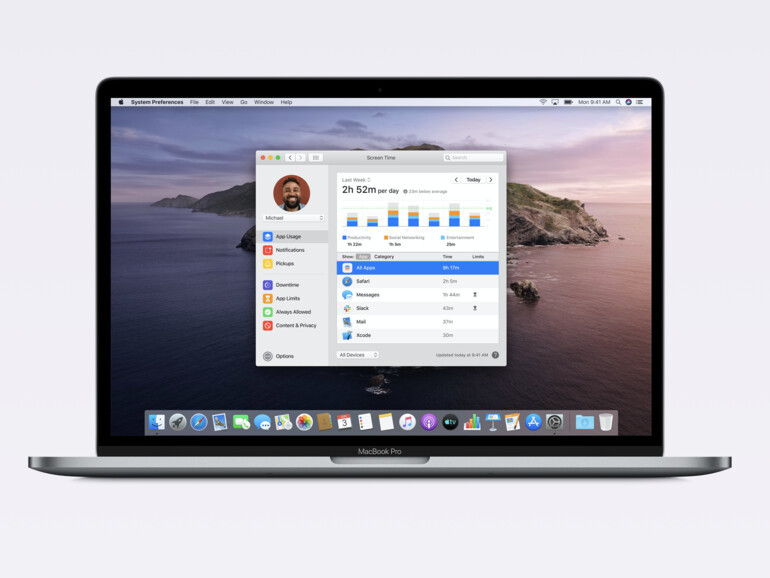Click the Time column header
The height and width of the screenshot is (578, 770).
pos(447,257)
